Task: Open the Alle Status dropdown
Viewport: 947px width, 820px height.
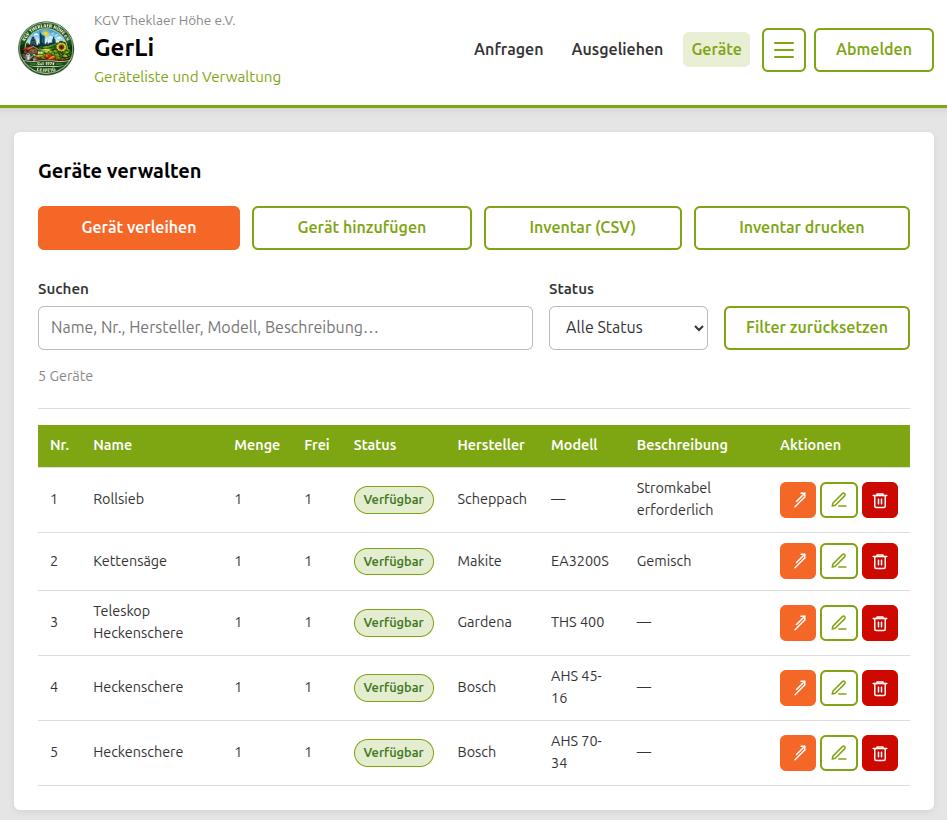Action: 628,328
